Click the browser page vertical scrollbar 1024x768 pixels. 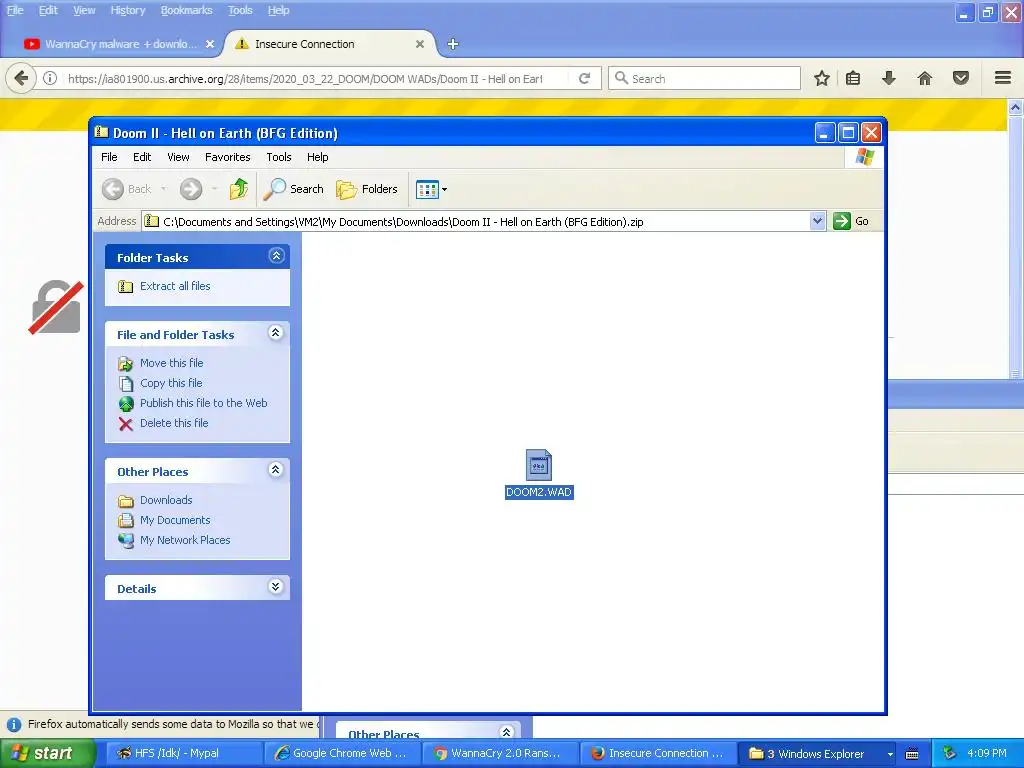pos(1015,239)
